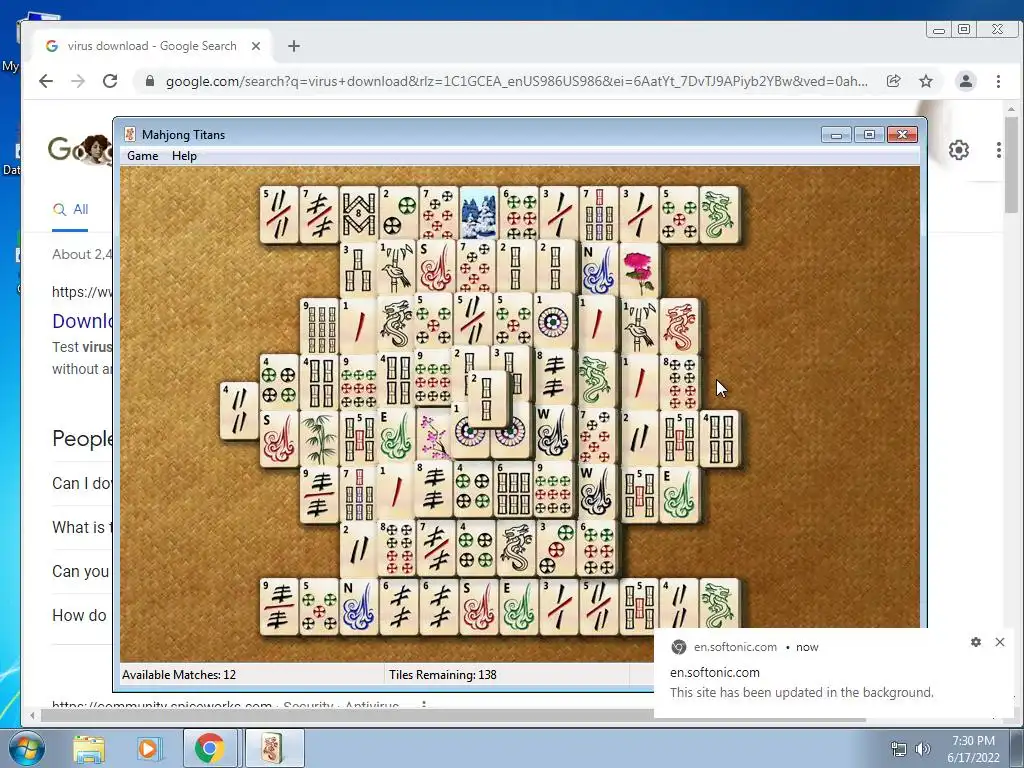Select the green dragon tile in top row
Image resolution: width=1024 pixels, height=768 pixels.
point(719,214)
